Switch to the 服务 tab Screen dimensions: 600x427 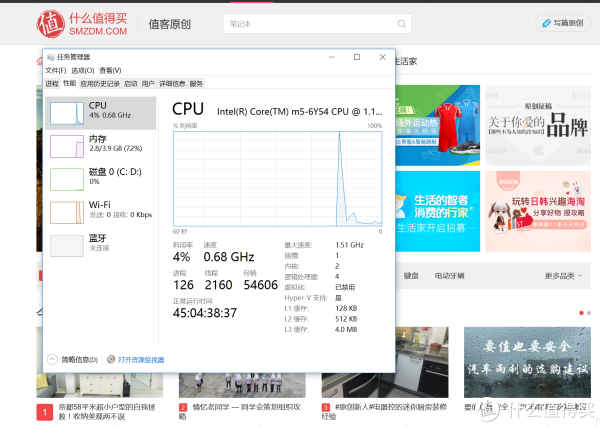pos(196,84)
